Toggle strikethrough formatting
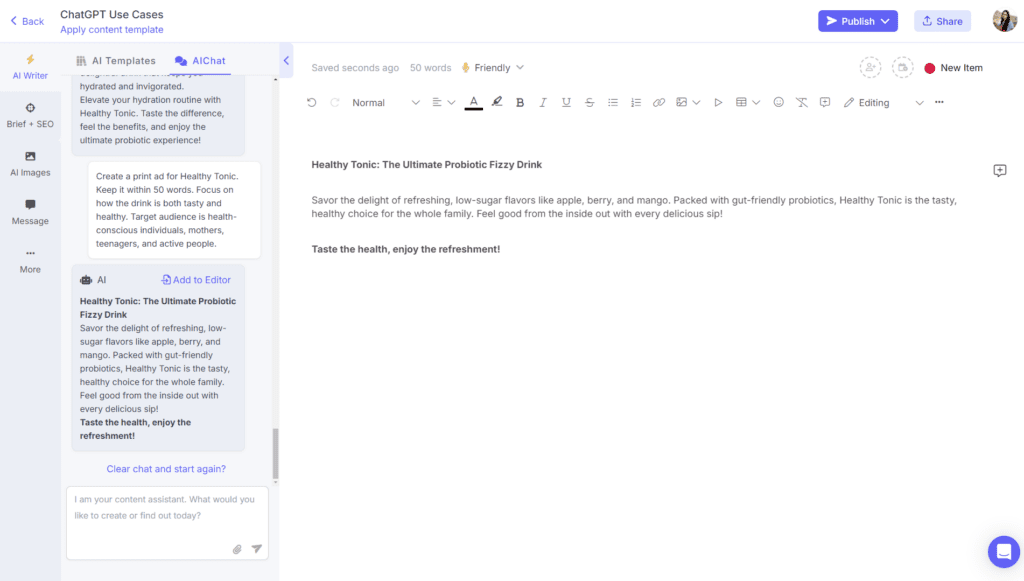The width and height of the screenshot is (1024, 581). pos(589,102)
